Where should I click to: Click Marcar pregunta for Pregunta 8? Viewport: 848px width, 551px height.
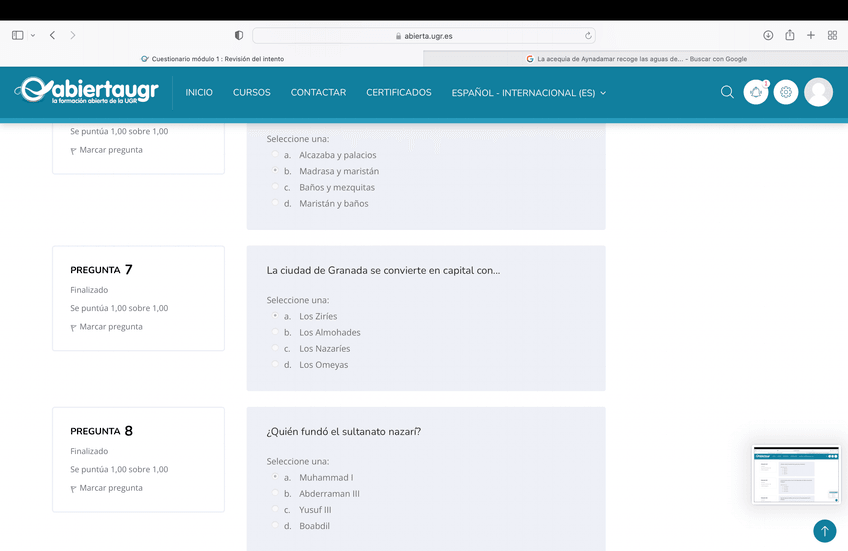(107, 488)
